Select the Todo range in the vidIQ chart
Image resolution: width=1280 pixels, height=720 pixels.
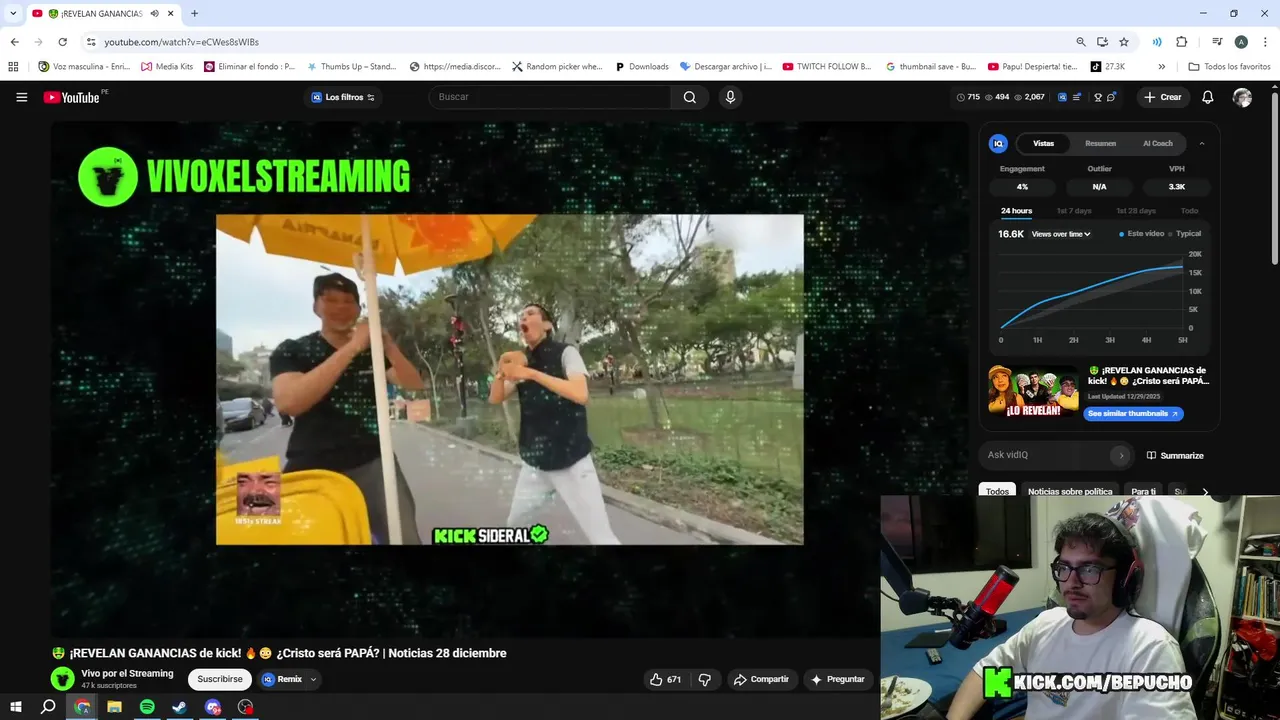click(x=1189, y=211)
